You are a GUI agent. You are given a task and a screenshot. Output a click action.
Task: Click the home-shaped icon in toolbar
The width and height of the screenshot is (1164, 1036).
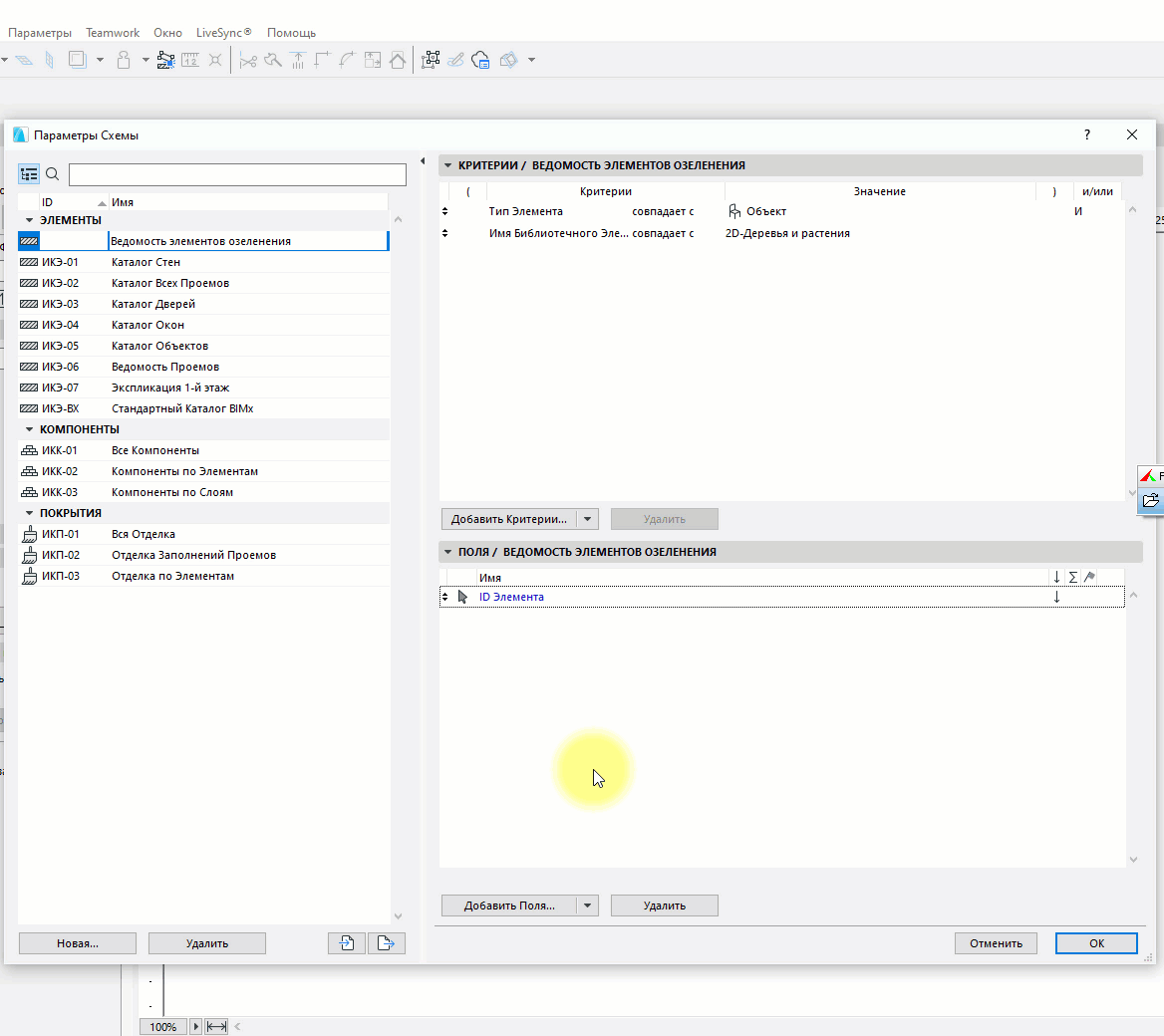click(398, 61)
